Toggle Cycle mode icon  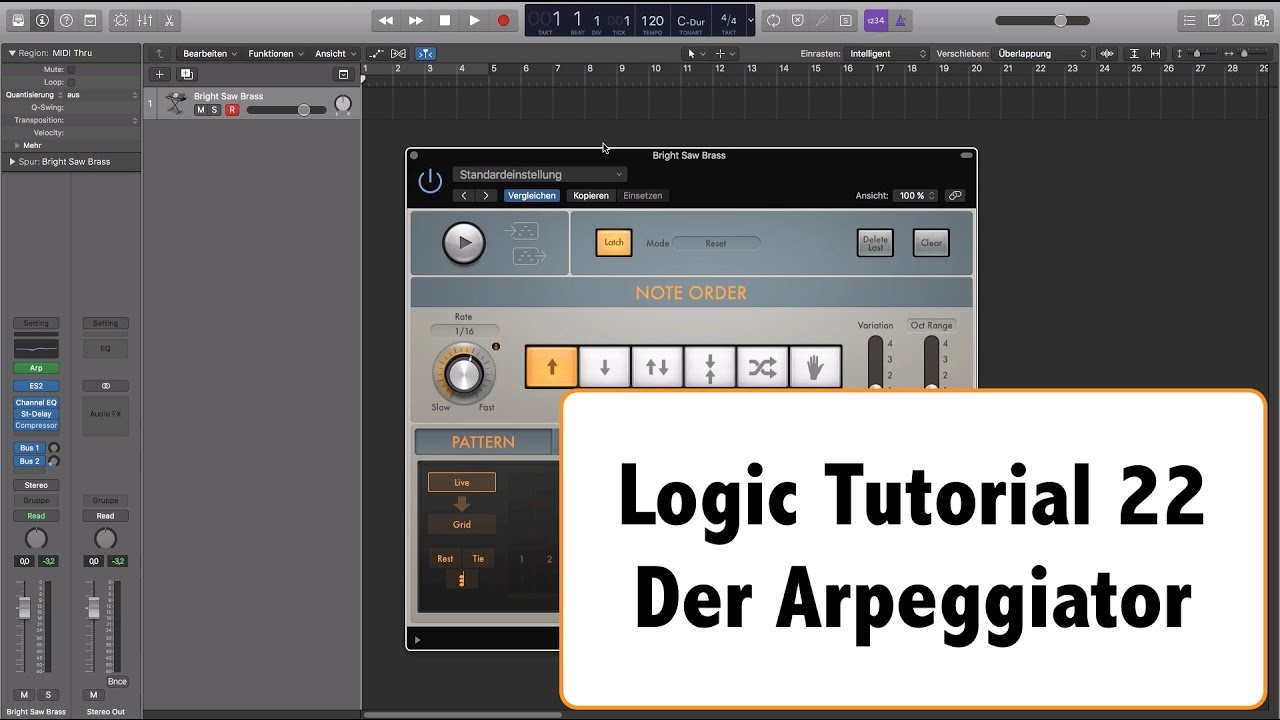[x=773, y=20]
